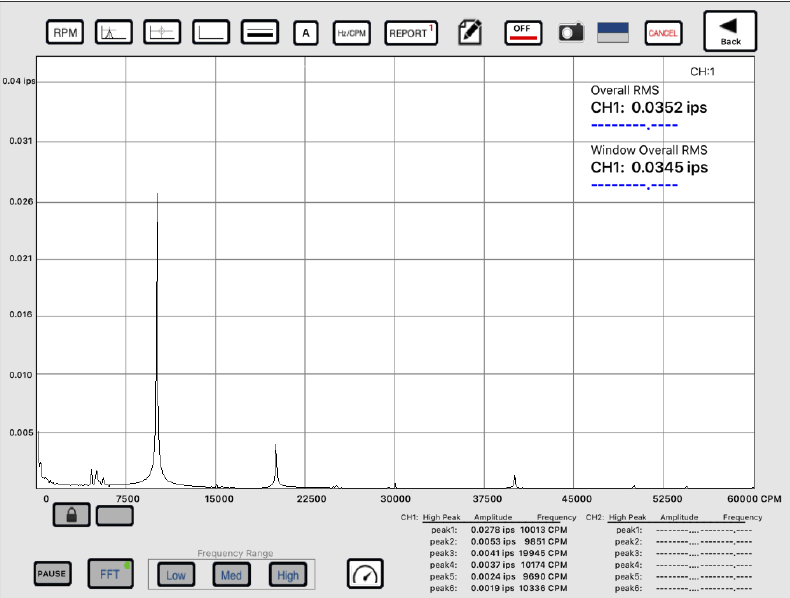Click the peak2 frequency 9851 CPM
This screenshot has width=790, height=598.
coord(546,542)
